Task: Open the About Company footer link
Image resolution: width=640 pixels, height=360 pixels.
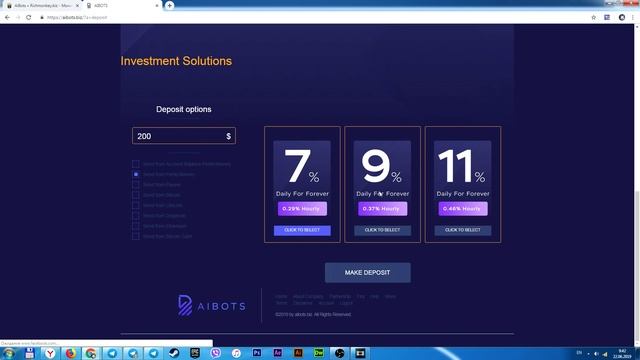Action: tap(308, 297)
